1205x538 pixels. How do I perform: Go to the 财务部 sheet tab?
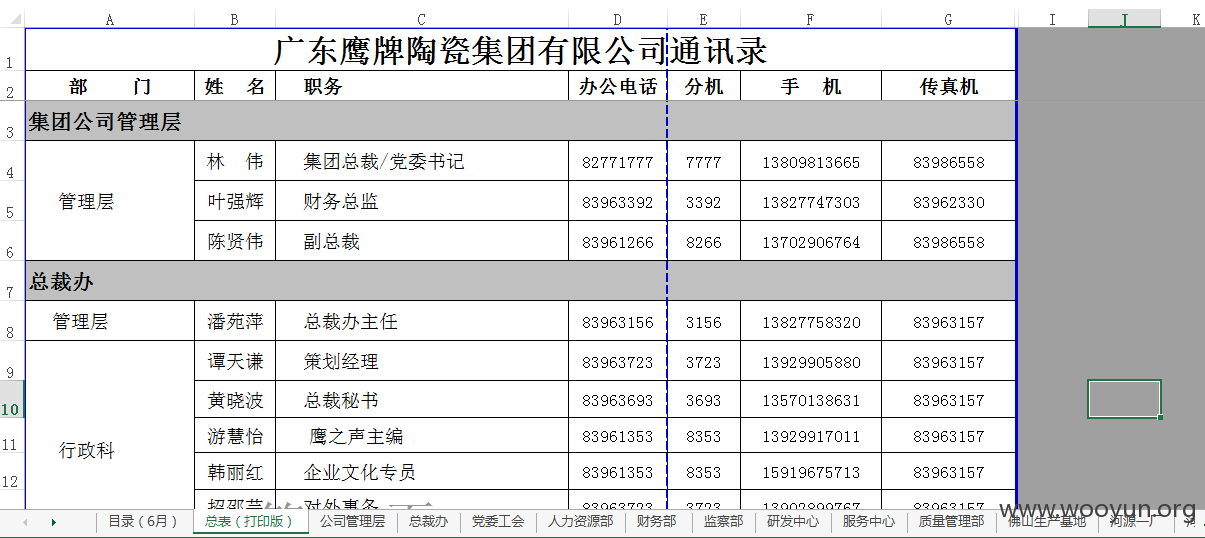point(656,521)
